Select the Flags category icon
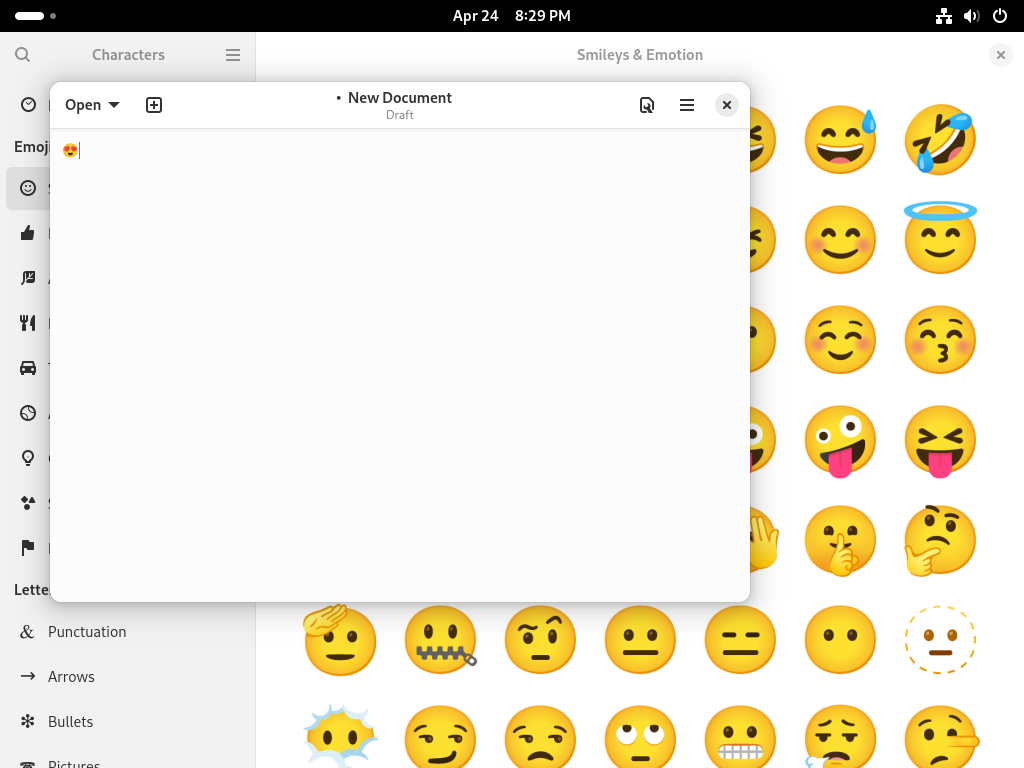 coord(28,547)
